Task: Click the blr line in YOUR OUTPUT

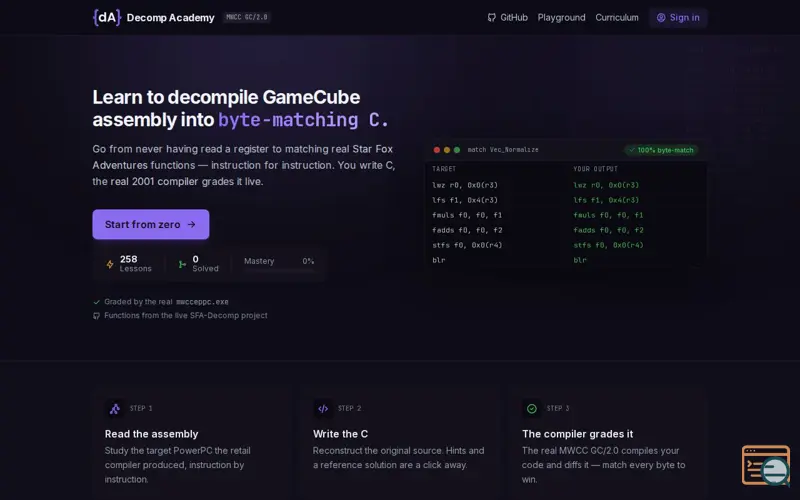Action: click(x=580, y=260)
